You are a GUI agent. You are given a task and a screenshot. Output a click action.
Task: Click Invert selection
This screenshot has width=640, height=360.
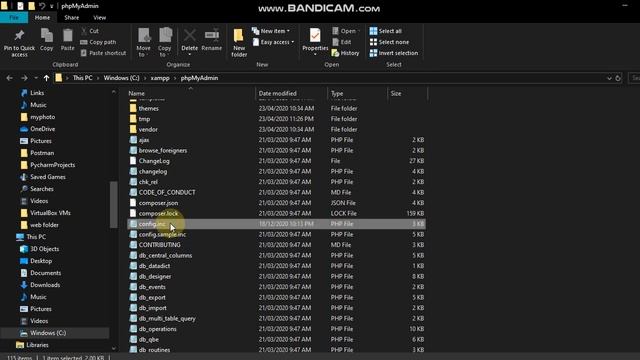point(393,53)
